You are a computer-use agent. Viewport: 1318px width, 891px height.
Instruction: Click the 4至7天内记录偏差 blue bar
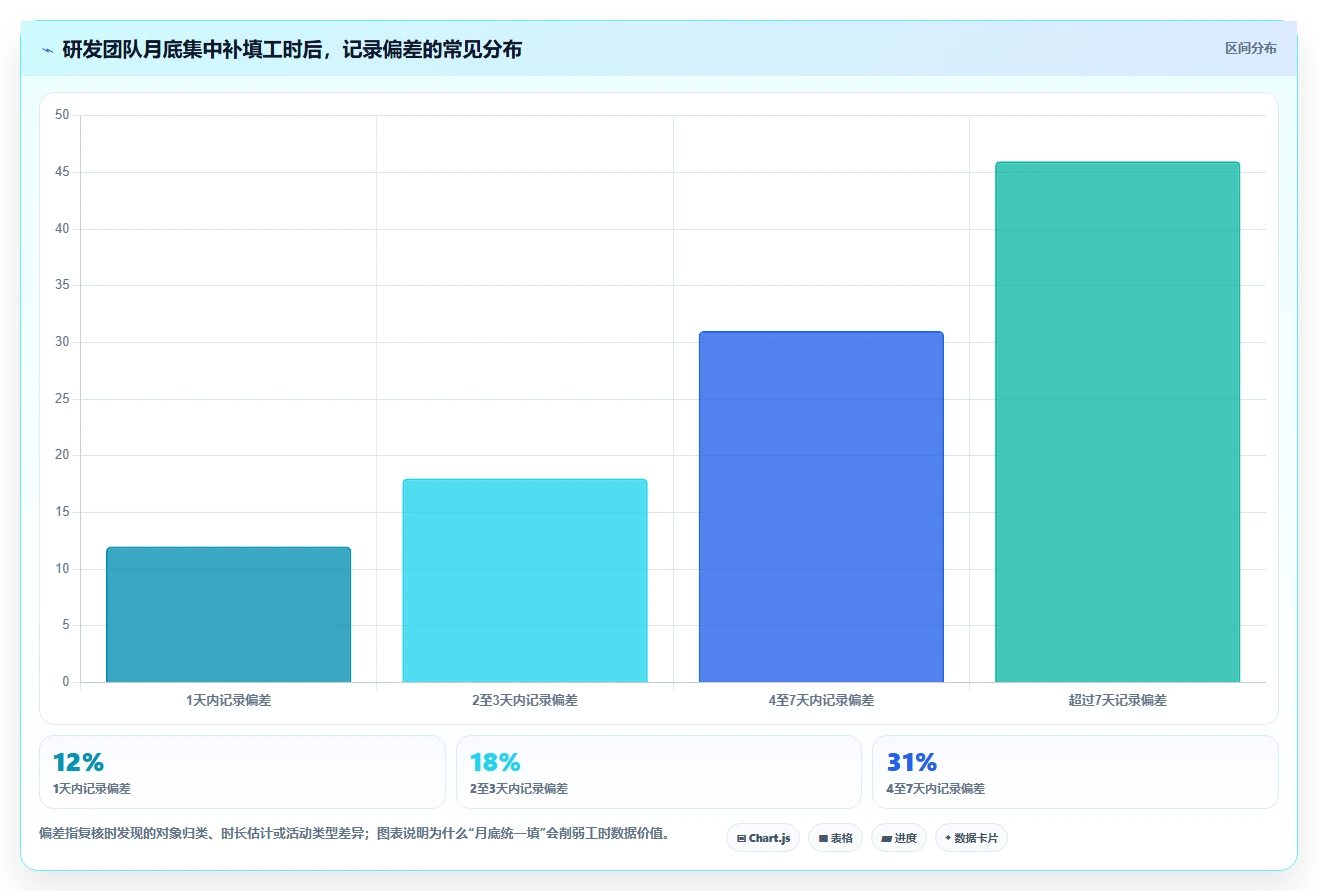pyautogui.click(x=821, y=507)
